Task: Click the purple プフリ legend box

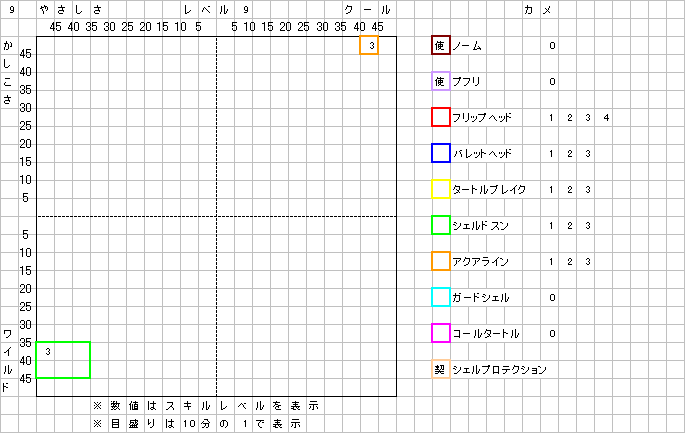Action: [x=441, y=81]
